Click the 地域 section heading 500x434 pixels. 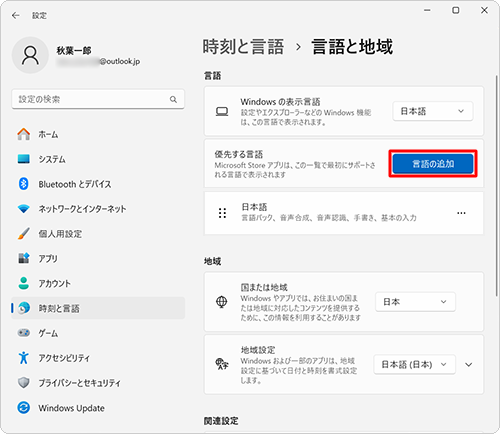pos(212,261)
